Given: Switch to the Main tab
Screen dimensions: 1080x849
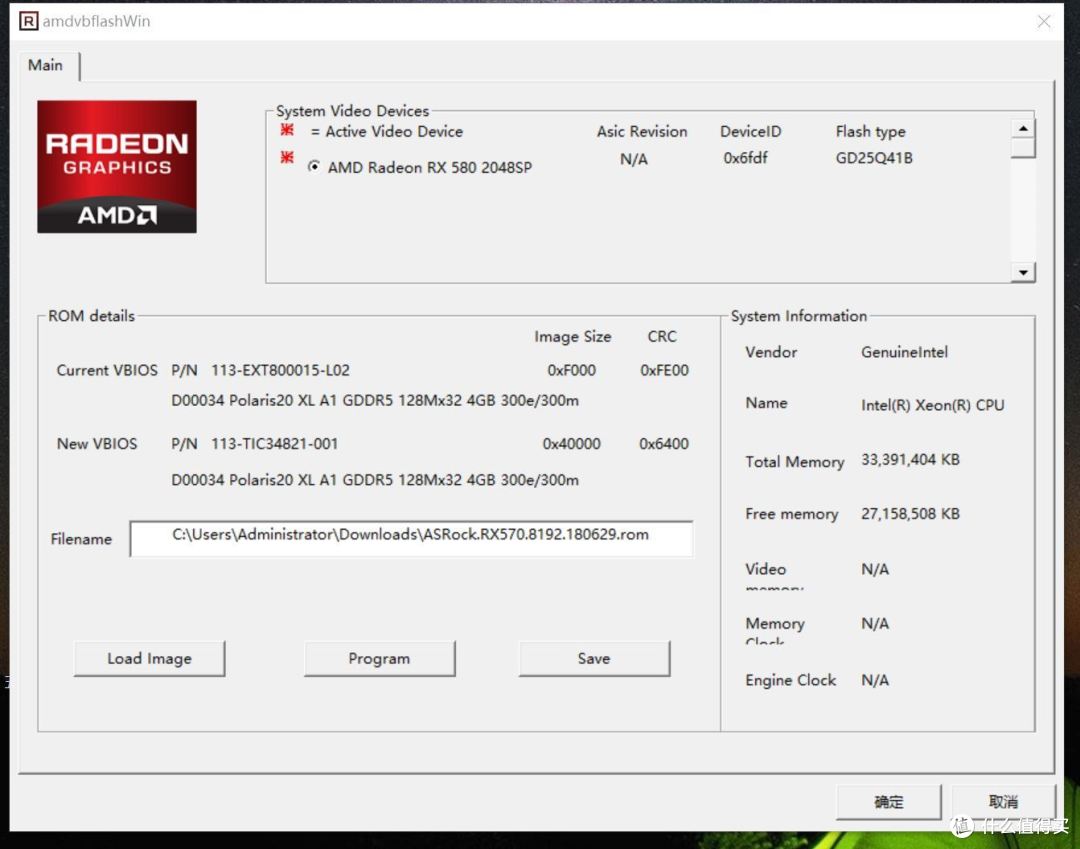Looking at the screenshot, I should (45, 65).
